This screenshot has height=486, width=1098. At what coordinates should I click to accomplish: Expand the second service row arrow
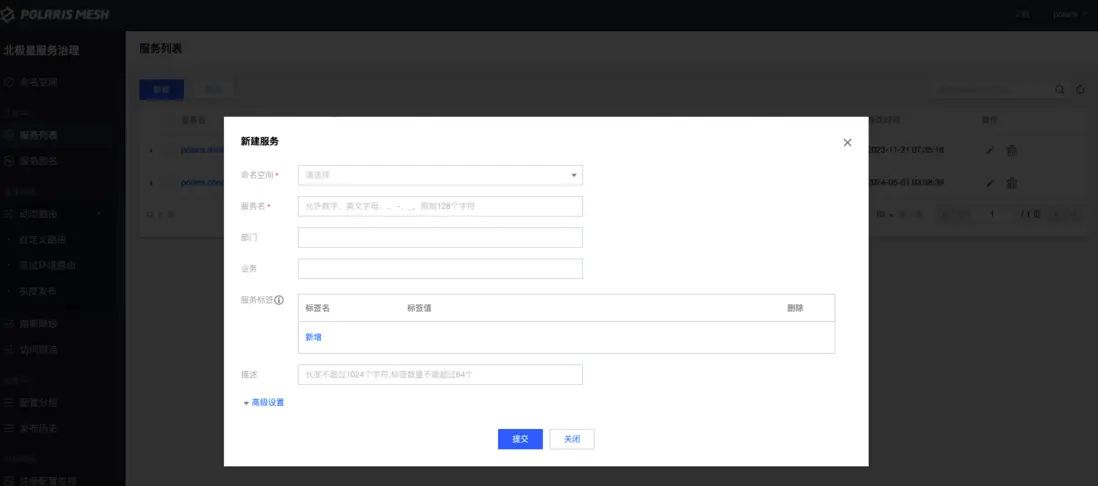pyautogui.click(x=151, y=183)
